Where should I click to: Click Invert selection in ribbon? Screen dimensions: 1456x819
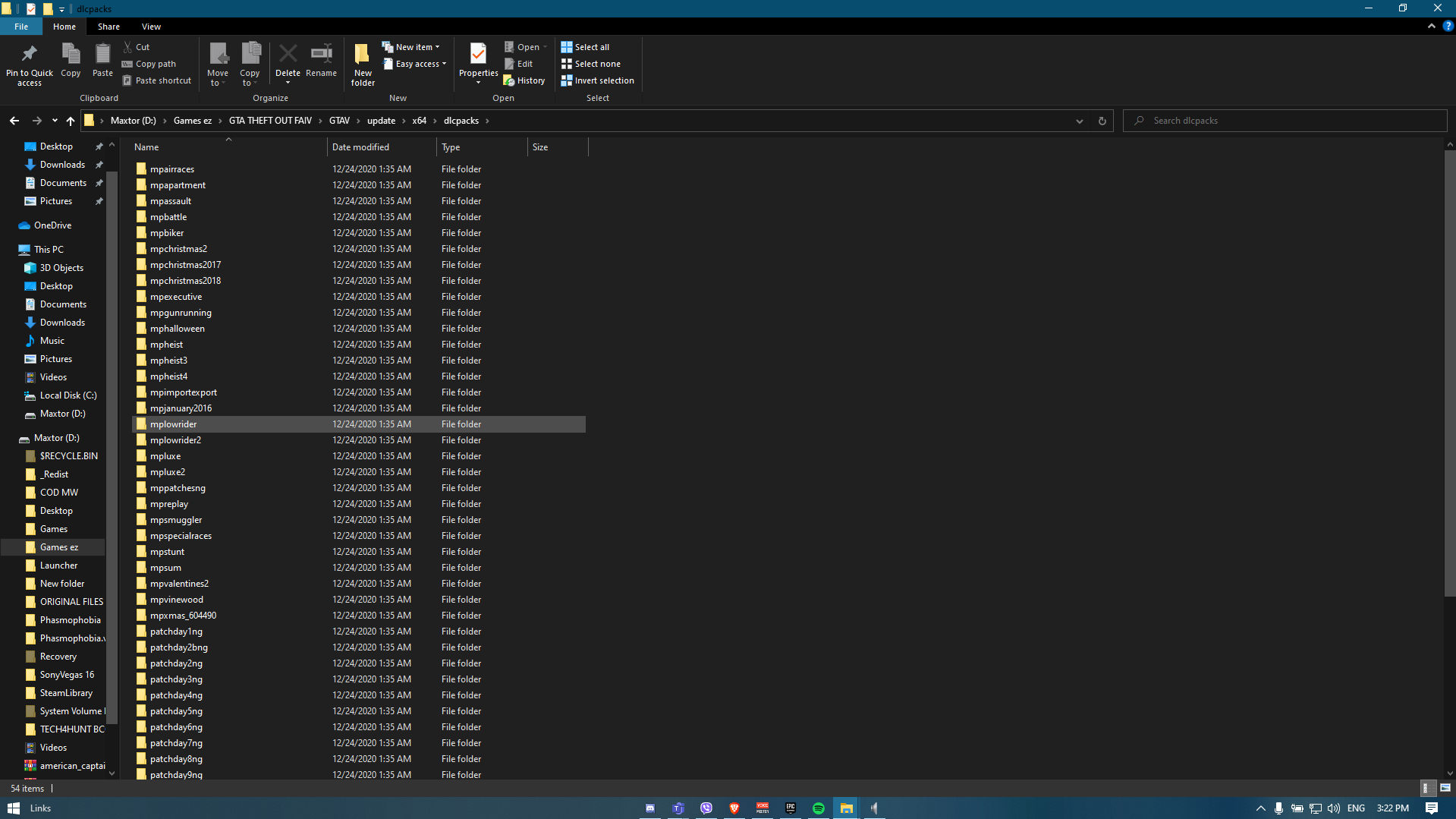click(x=598, y=80)
